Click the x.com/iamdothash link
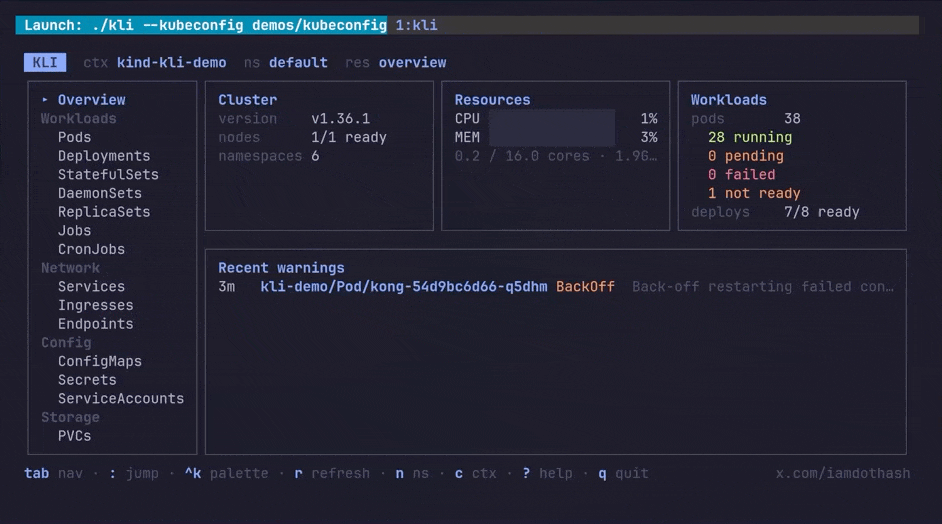 (x=843, y=473)
